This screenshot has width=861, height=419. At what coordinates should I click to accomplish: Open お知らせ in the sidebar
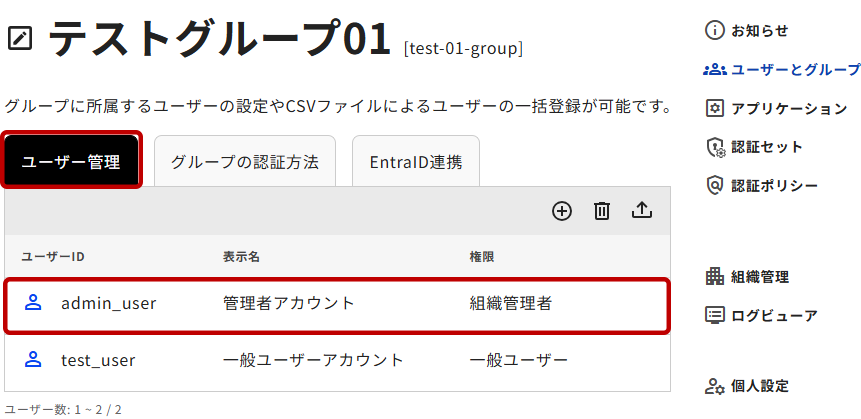pos(759,31)
